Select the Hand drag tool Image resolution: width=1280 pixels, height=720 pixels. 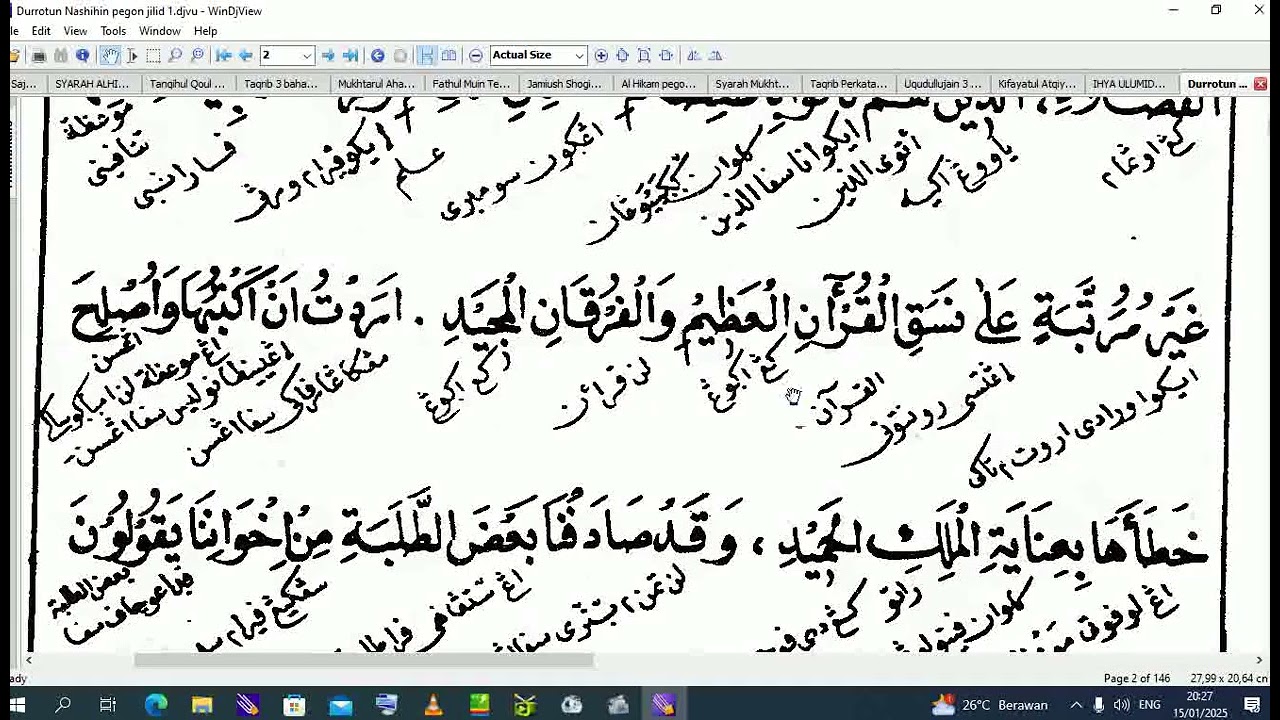[110, 55]
